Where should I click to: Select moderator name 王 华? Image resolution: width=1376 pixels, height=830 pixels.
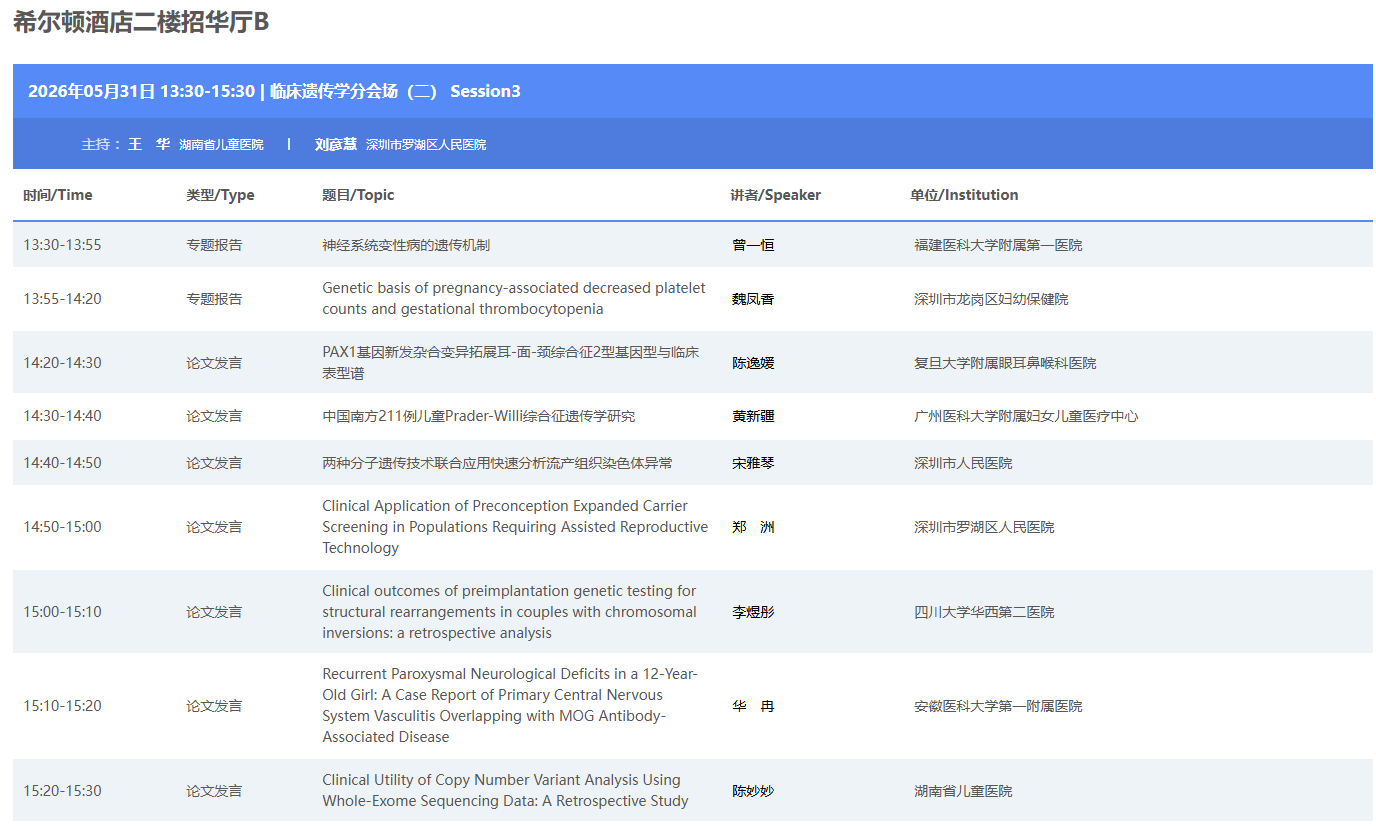149,144
